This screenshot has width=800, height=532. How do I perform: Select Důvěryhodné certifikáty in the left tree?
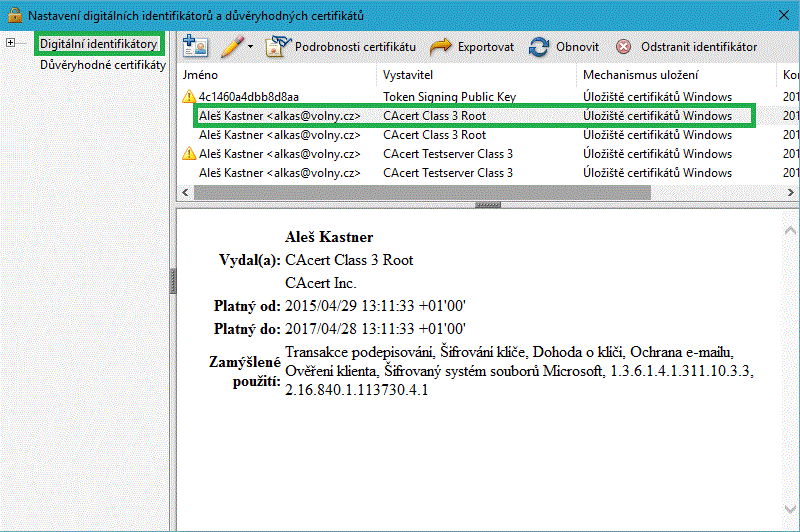[102, 64]
